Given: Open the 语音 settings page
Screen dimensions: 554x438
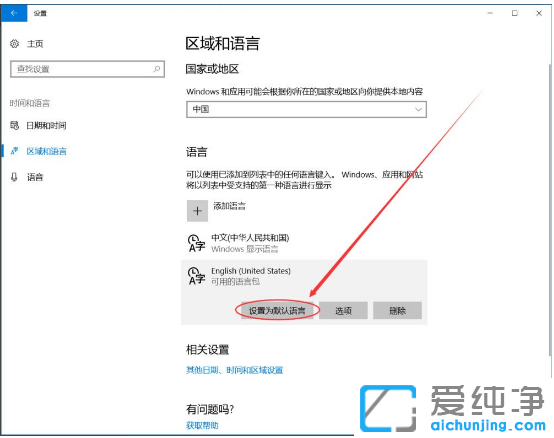Looking at the screenshot, I should click(x=35, y=177).
